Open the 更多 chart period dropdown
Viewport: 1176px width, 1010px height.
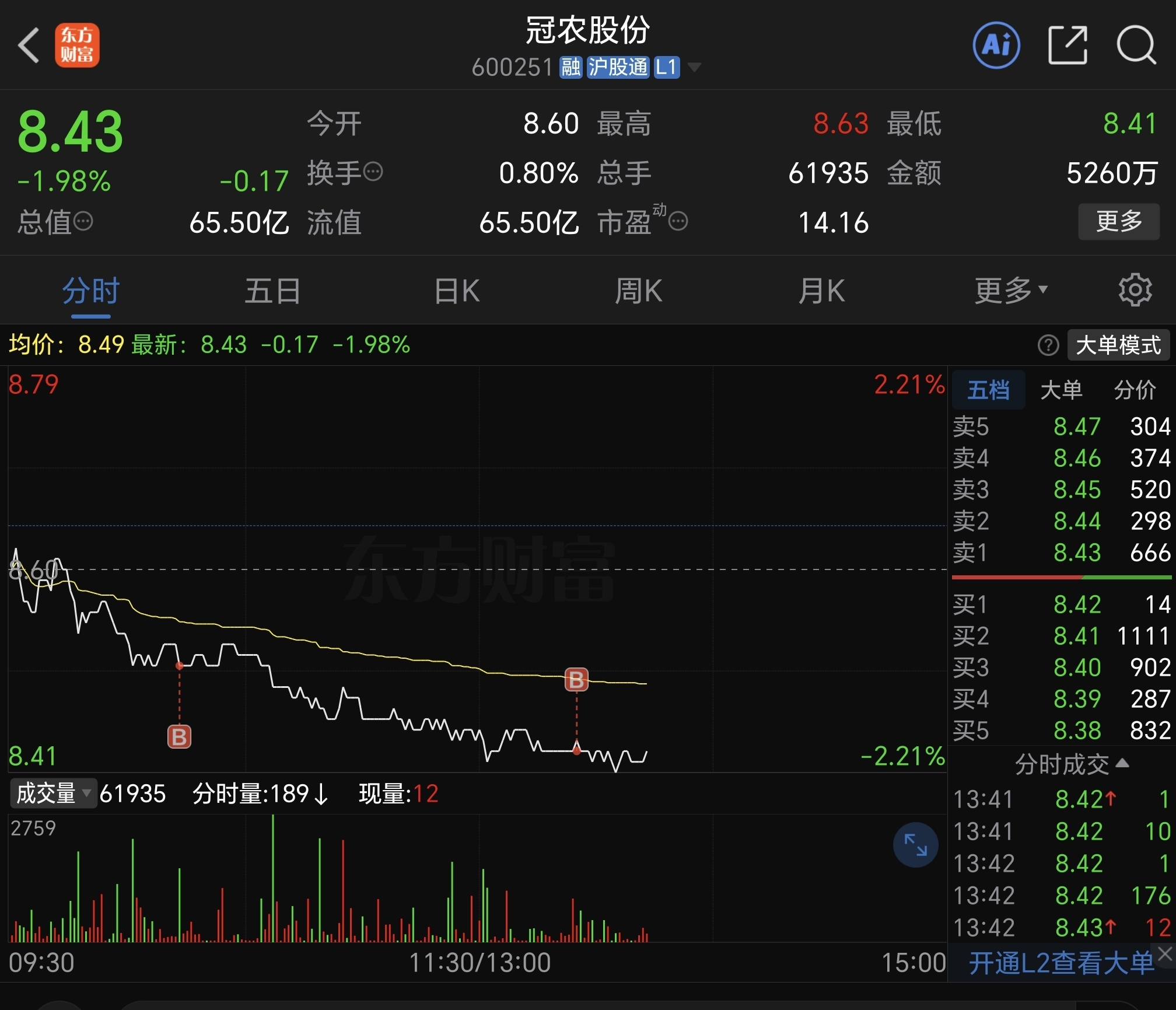pyautogui.click(x=1011, y=290)
